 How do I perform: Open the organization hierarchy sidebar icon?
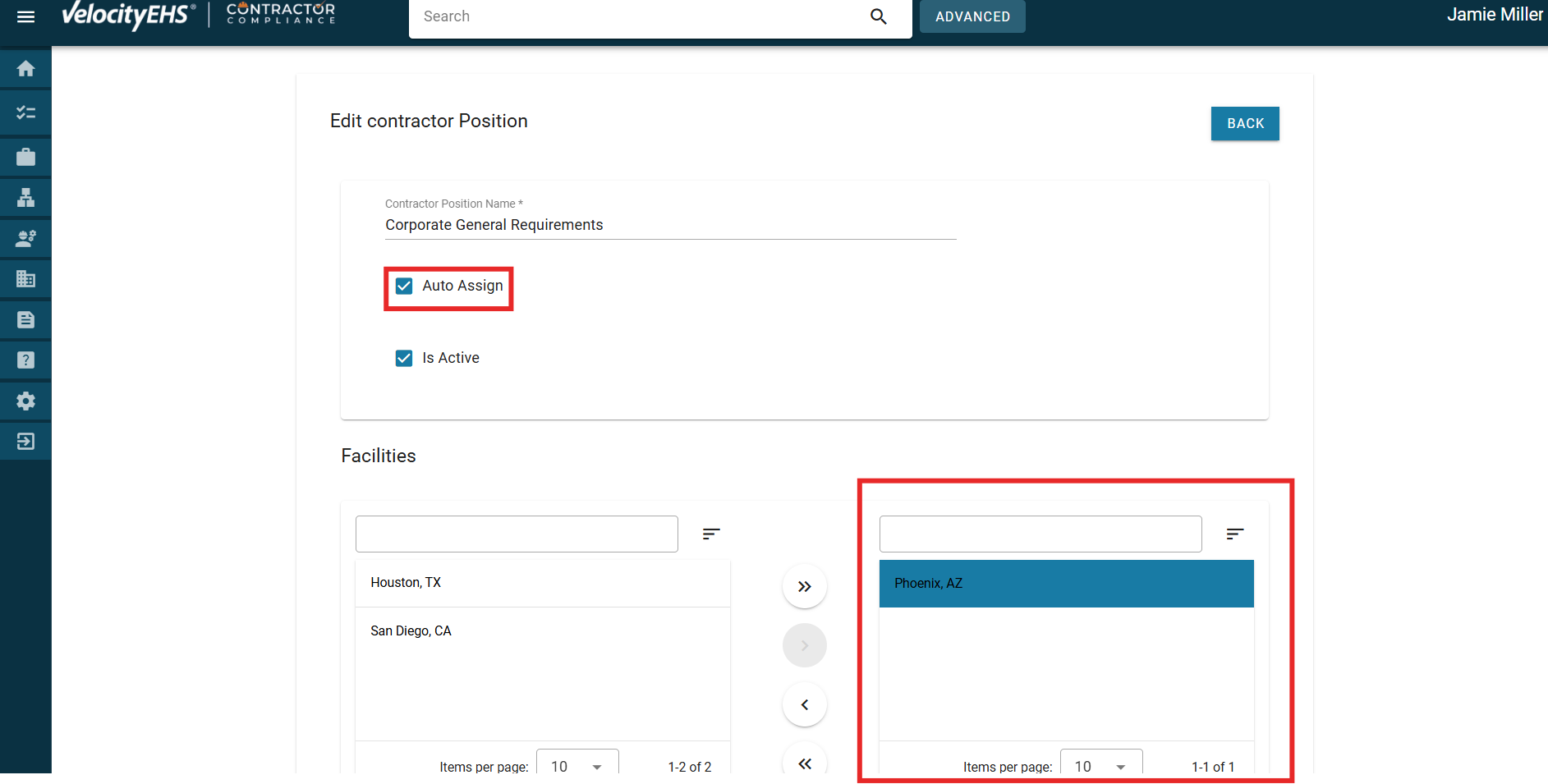coord(25,197)
